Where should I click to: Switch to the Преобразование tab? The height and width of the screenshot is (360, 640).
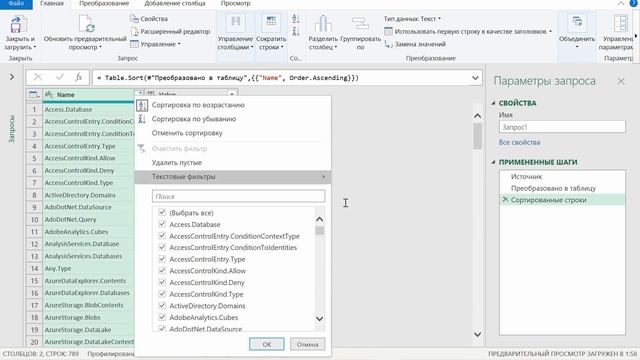(104, 3)
